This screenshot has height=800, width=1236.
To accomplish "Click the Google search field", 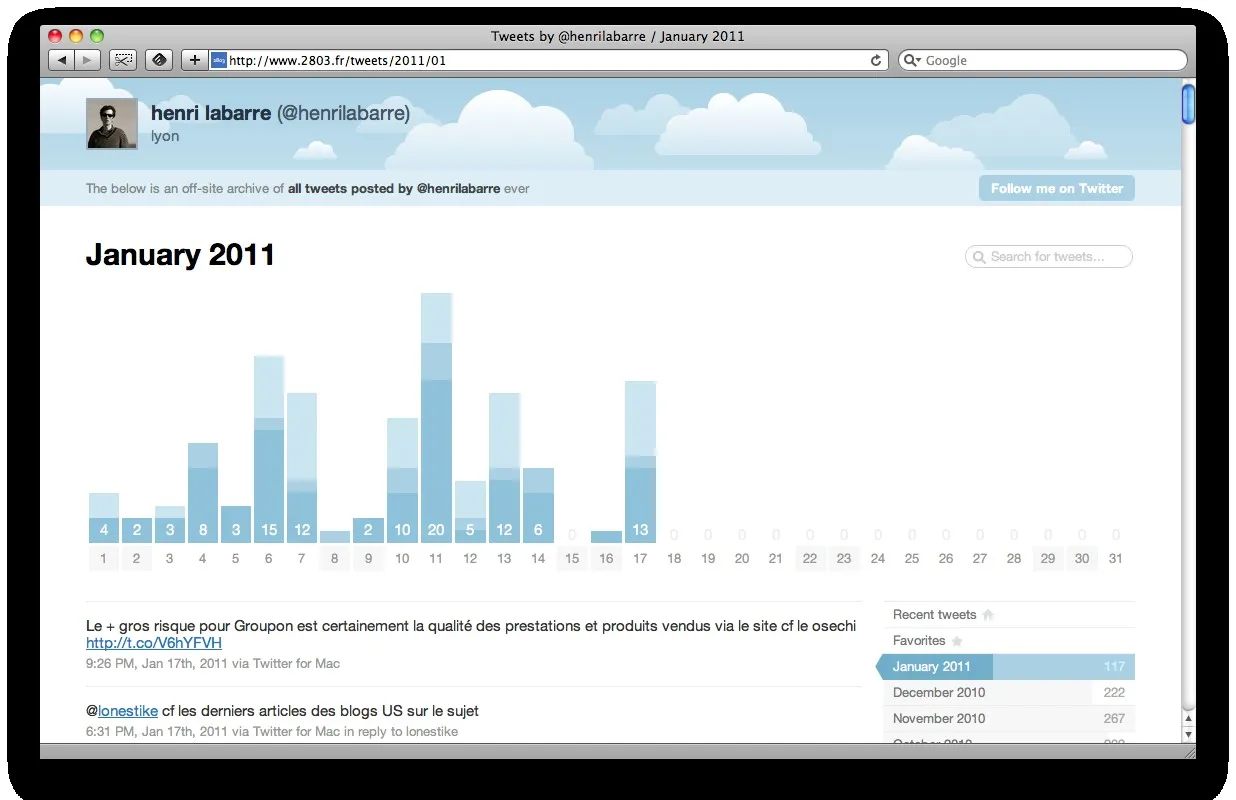I will pyautogui.click(x=1042, y=60).
